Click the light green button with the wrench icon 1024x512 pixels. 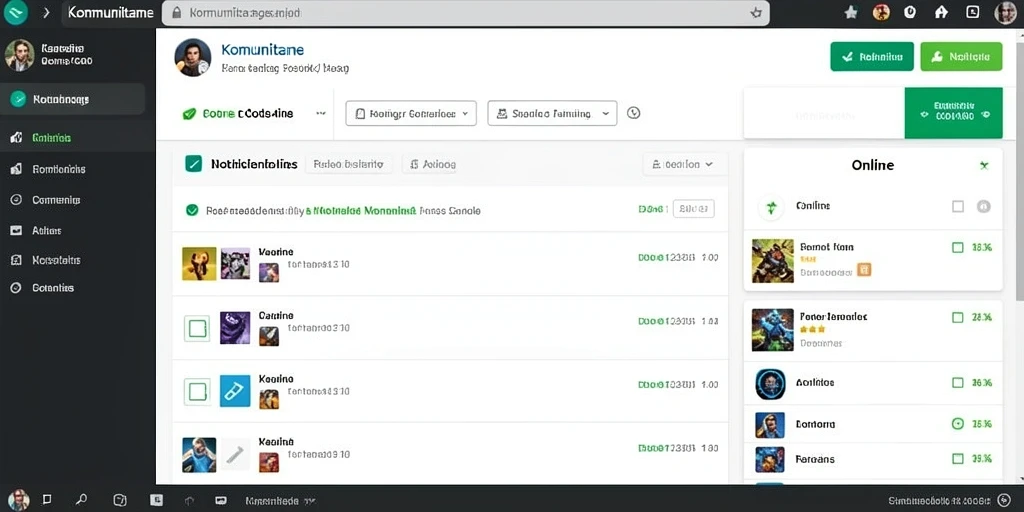[x=961, y=57]
